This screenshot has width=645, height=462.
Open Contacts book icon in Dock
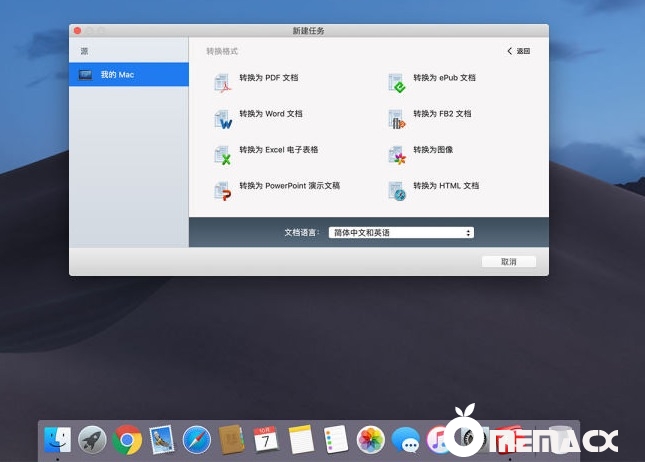point(231,440)
